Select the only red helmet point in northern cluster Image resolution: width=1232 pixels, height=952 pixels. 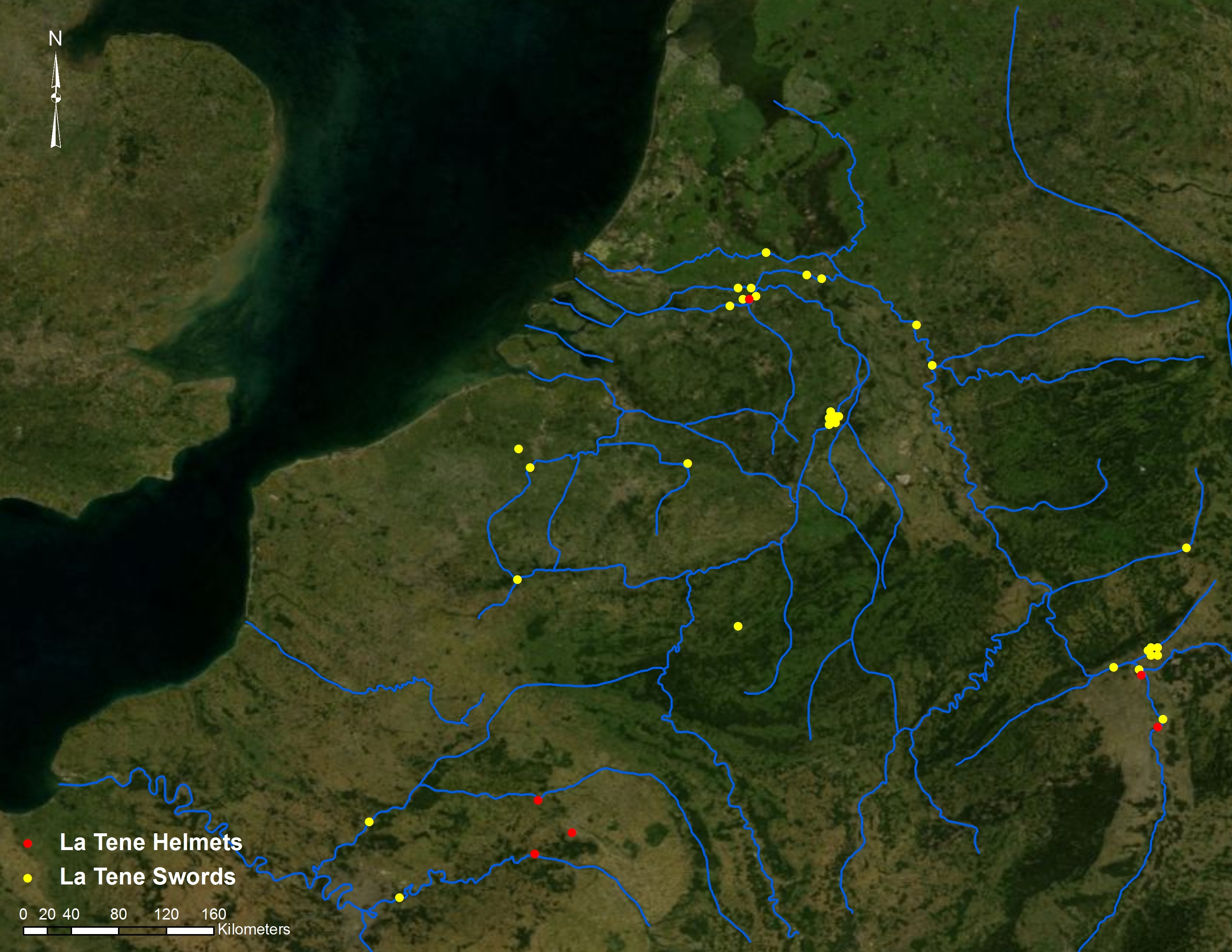point(749,299)
